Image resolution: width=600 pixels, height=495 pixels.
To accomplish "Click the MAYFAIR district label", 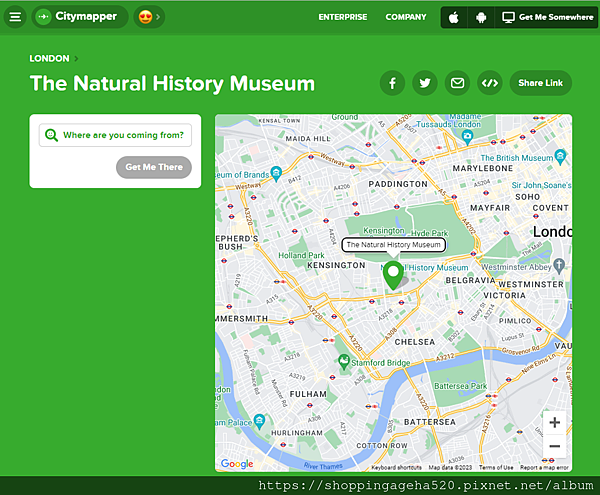I will 490,208.
